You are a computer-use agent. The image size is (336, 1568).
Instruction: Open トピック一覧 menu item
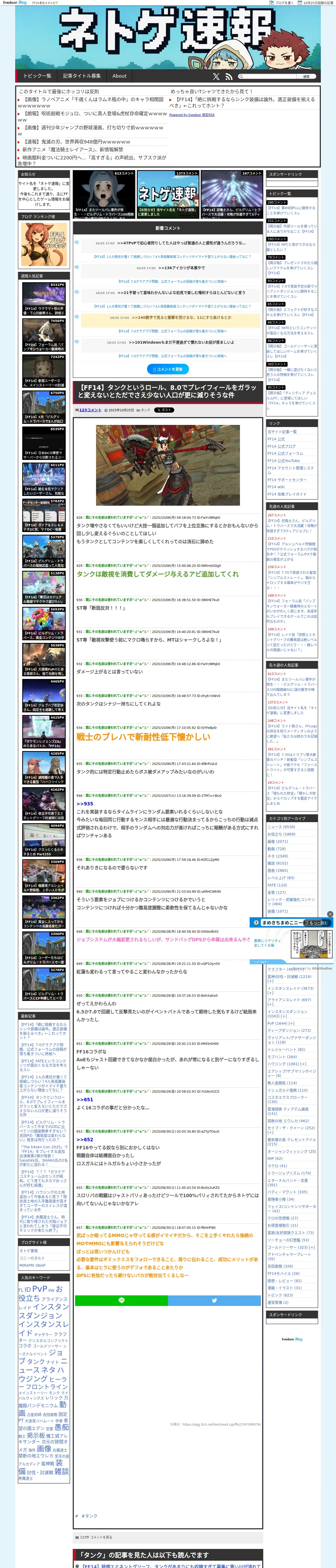37,76
